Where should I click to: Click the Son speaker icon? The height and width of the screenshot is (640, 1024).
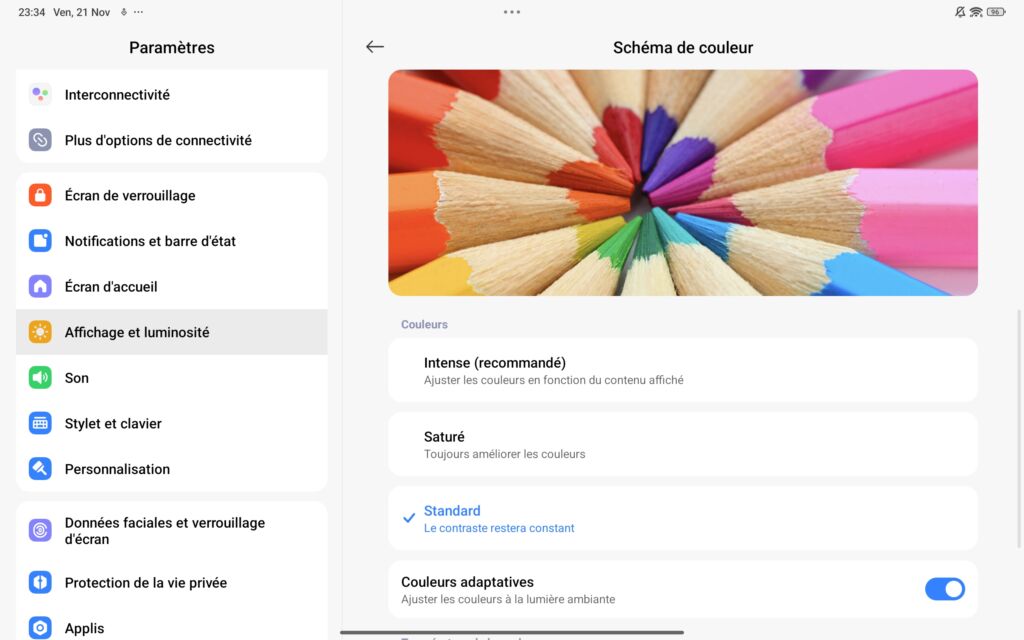tap(39, 377)
